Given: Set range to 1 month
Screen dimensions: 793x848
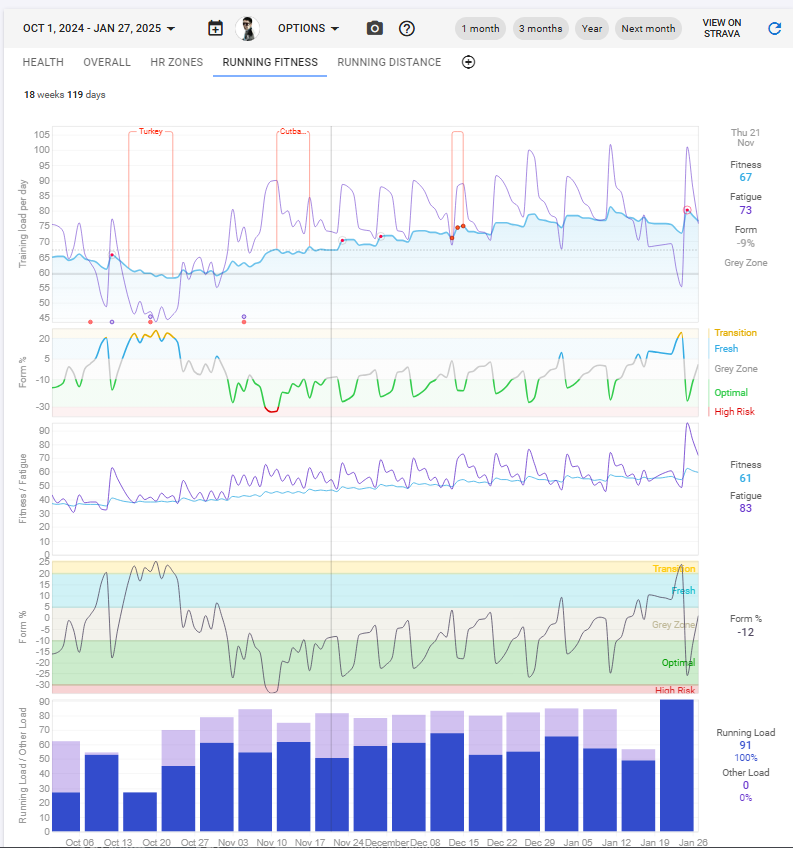Looking at the screenshot, I should click(x=480, y=29).
